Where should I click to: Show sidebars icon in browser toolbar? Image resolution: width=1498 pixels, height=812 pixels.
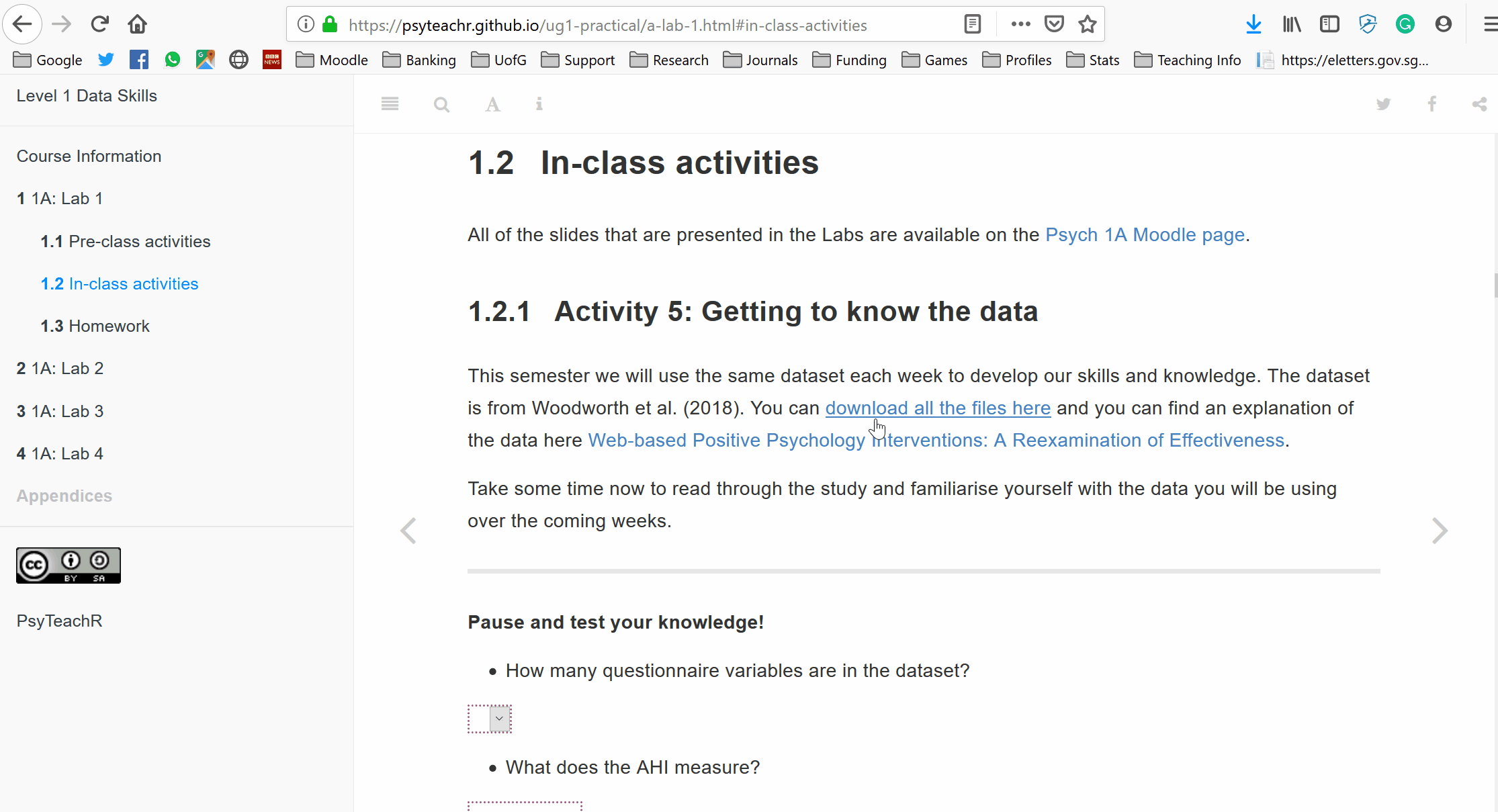click(x=1329, y=25)
